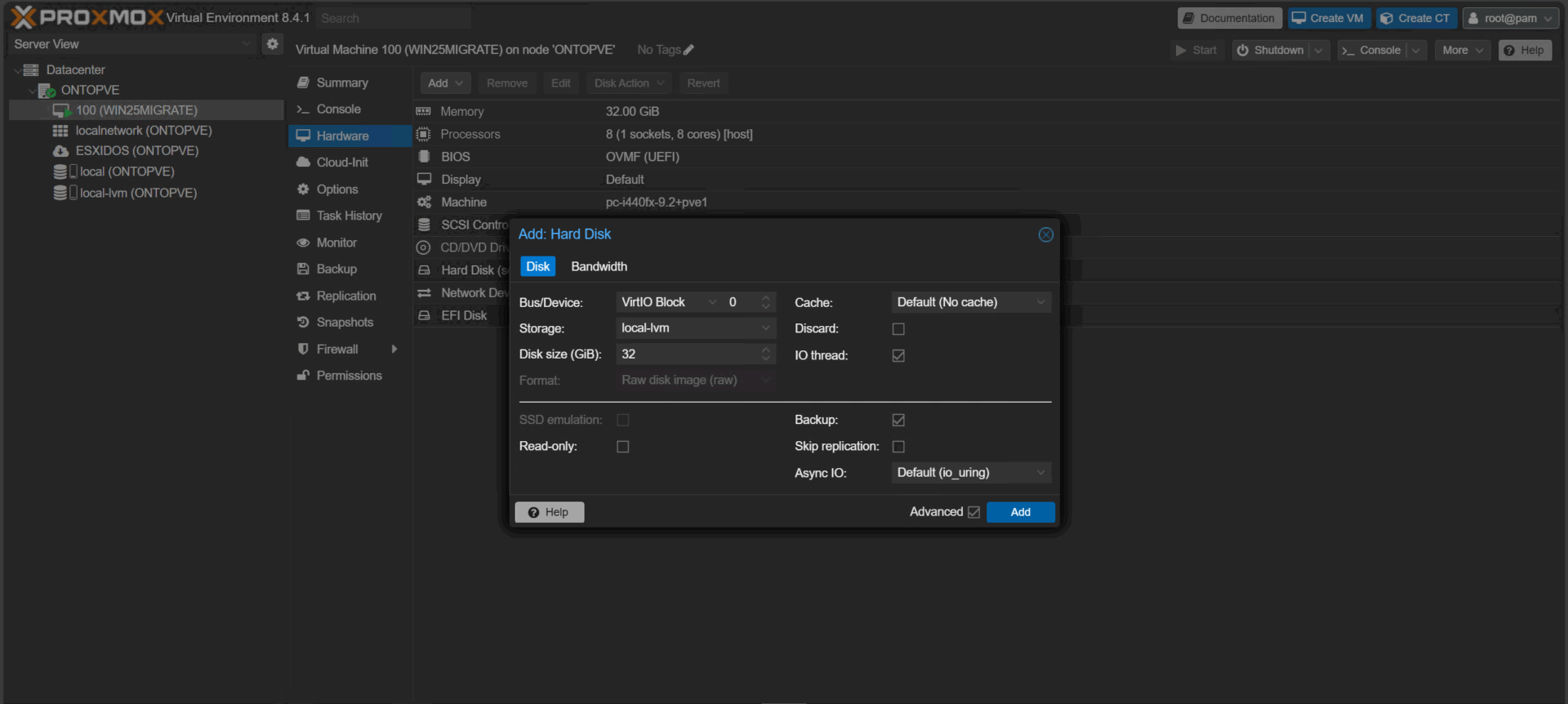Open the Task History section
This screenshot has width=1568, height=704.
350,216
